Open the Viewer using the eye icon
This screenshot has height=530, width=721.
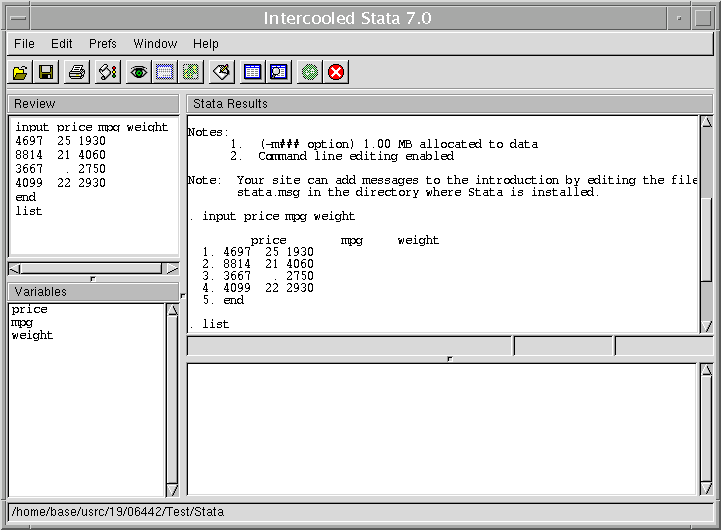(139, 72)
